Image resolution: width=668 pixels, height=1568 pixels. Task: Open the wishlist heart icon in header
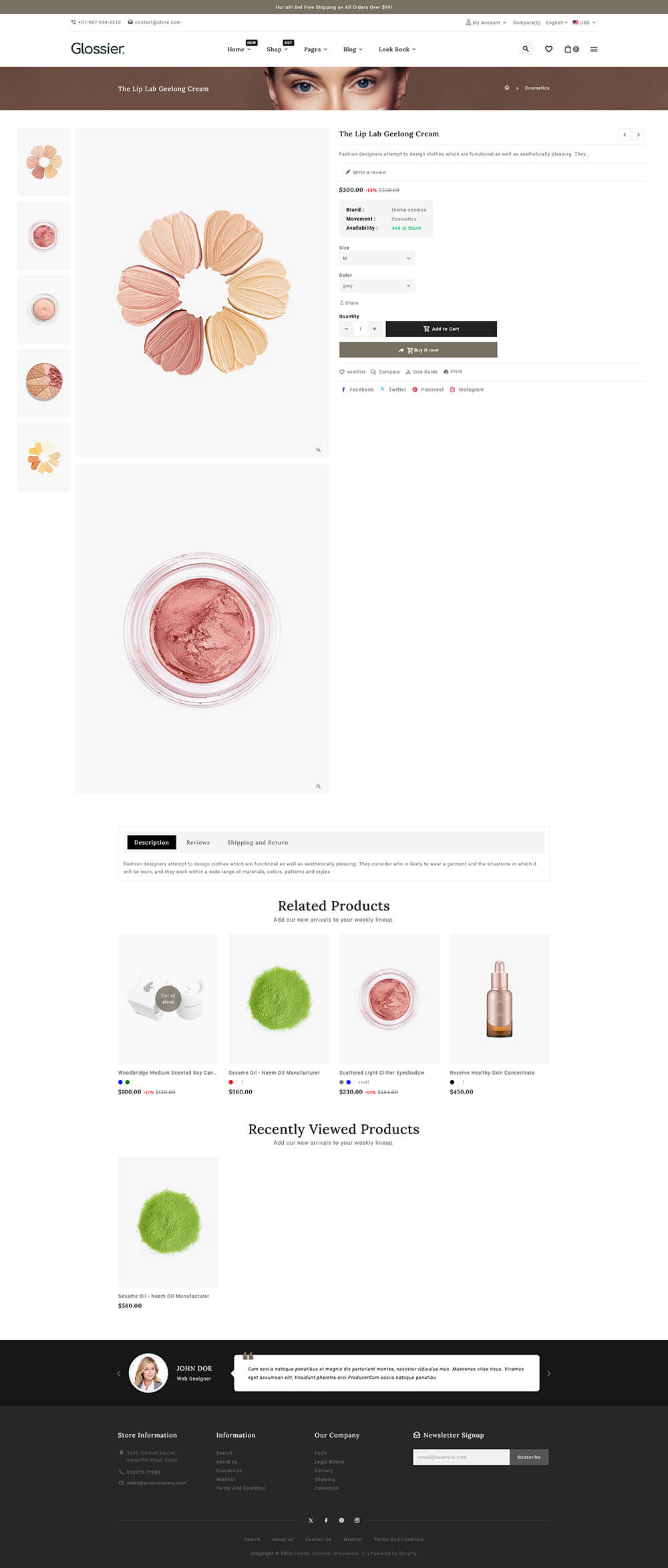[x=548, y=49]
